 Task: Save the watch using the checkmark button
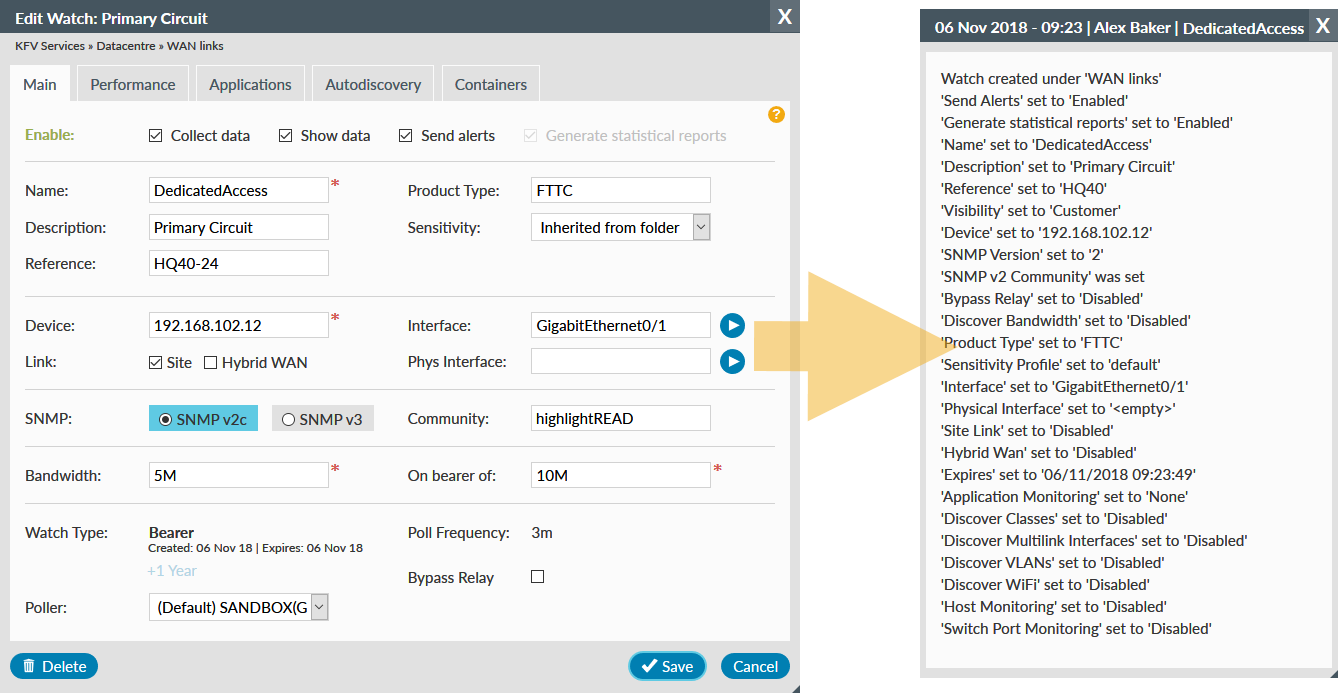coord(667,666)
